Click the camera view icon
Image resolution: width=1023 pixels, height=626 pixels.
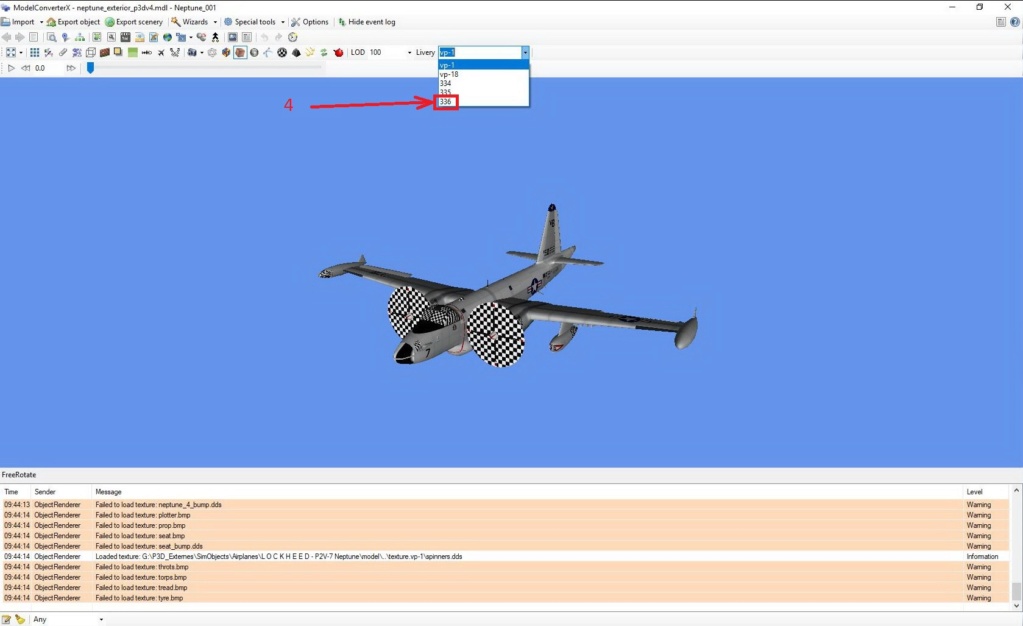tap(192, 52)
